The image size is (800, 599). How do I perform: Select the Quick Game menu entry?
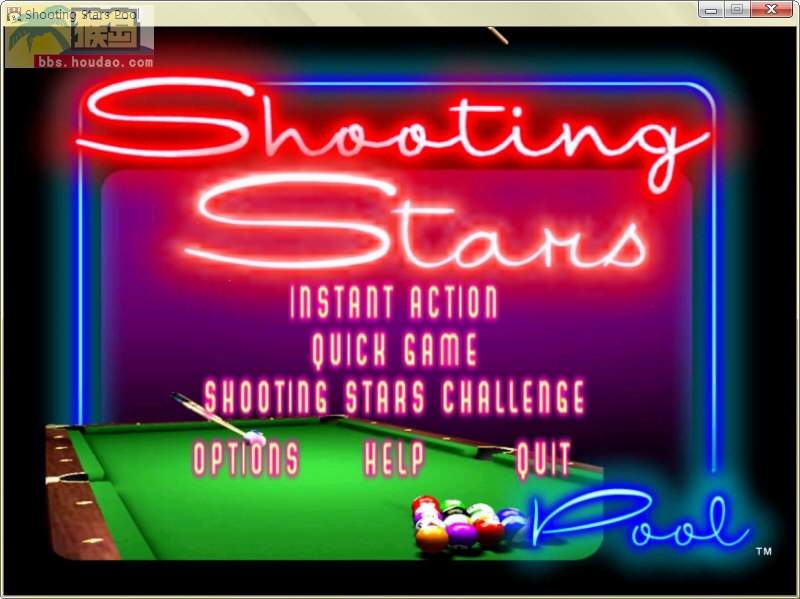pos(394,350)
